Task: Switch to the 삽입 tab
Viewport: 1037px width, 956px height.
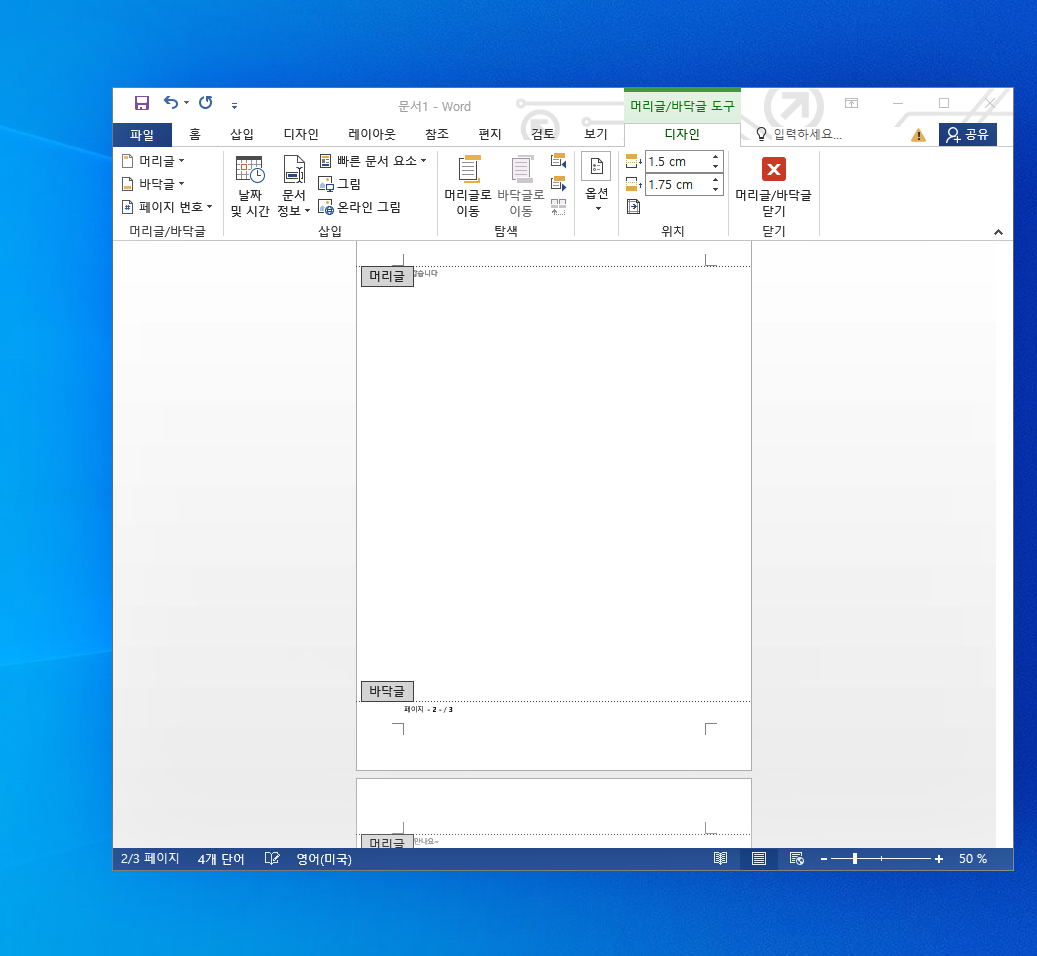Action: click(242, 134)
